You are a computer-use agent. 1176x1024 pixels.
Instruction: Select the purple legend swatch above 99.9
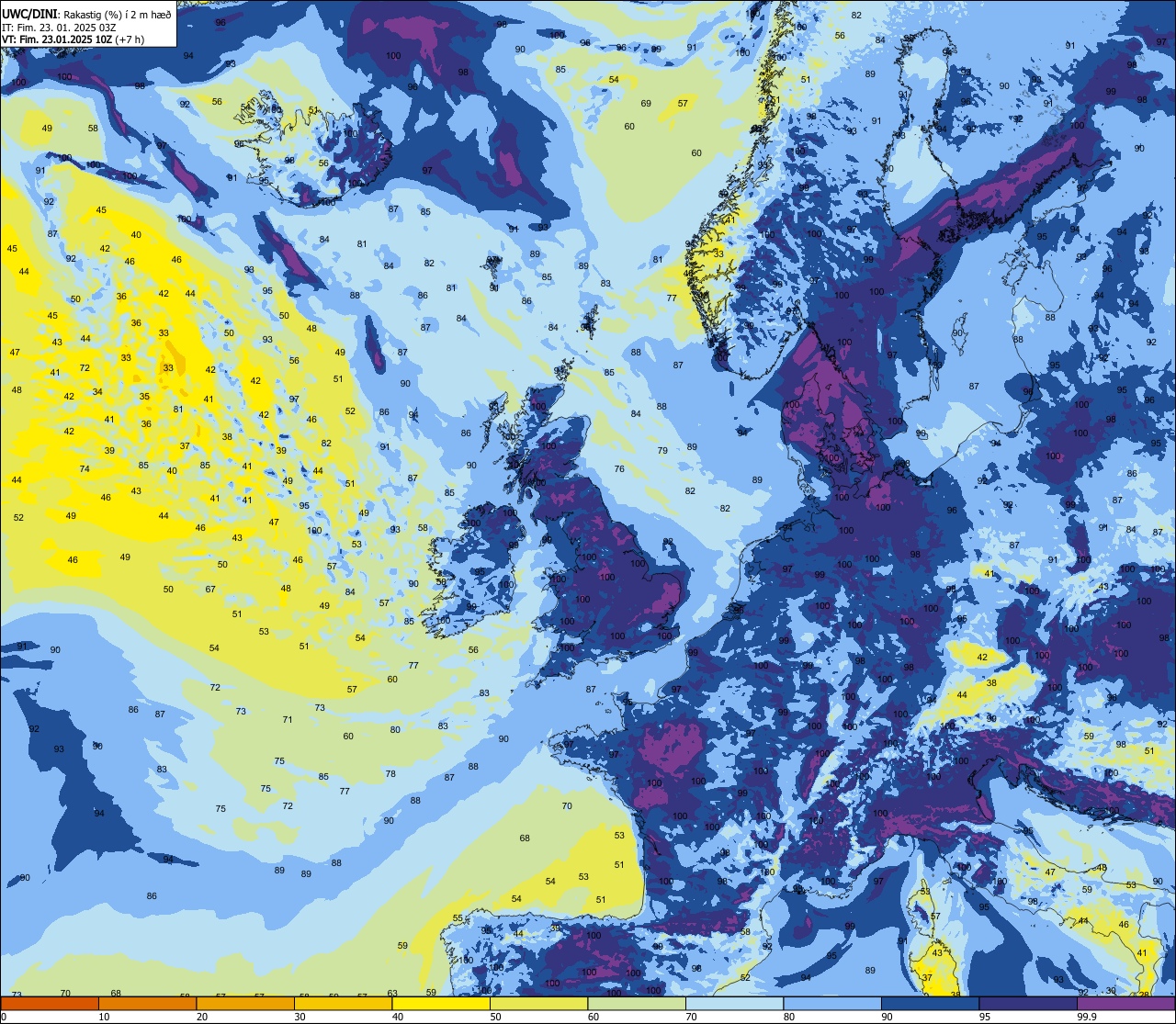(1125, 1004)
